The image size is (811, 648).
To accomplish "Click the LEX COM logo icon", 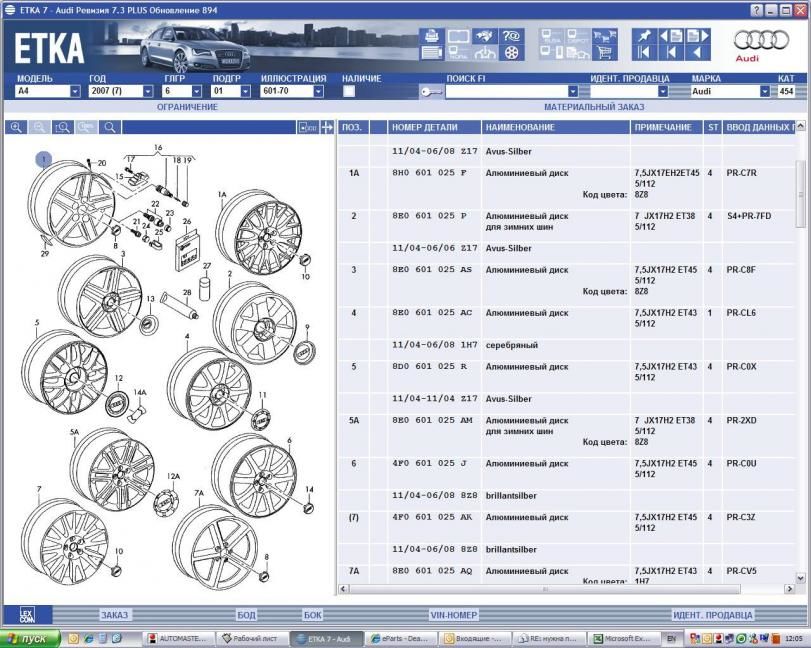I will [x=27, y=614].
